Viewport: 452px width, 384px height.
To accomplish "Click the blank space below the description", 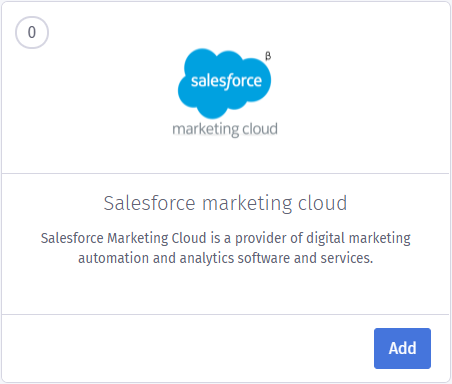I will coord(226,290).
